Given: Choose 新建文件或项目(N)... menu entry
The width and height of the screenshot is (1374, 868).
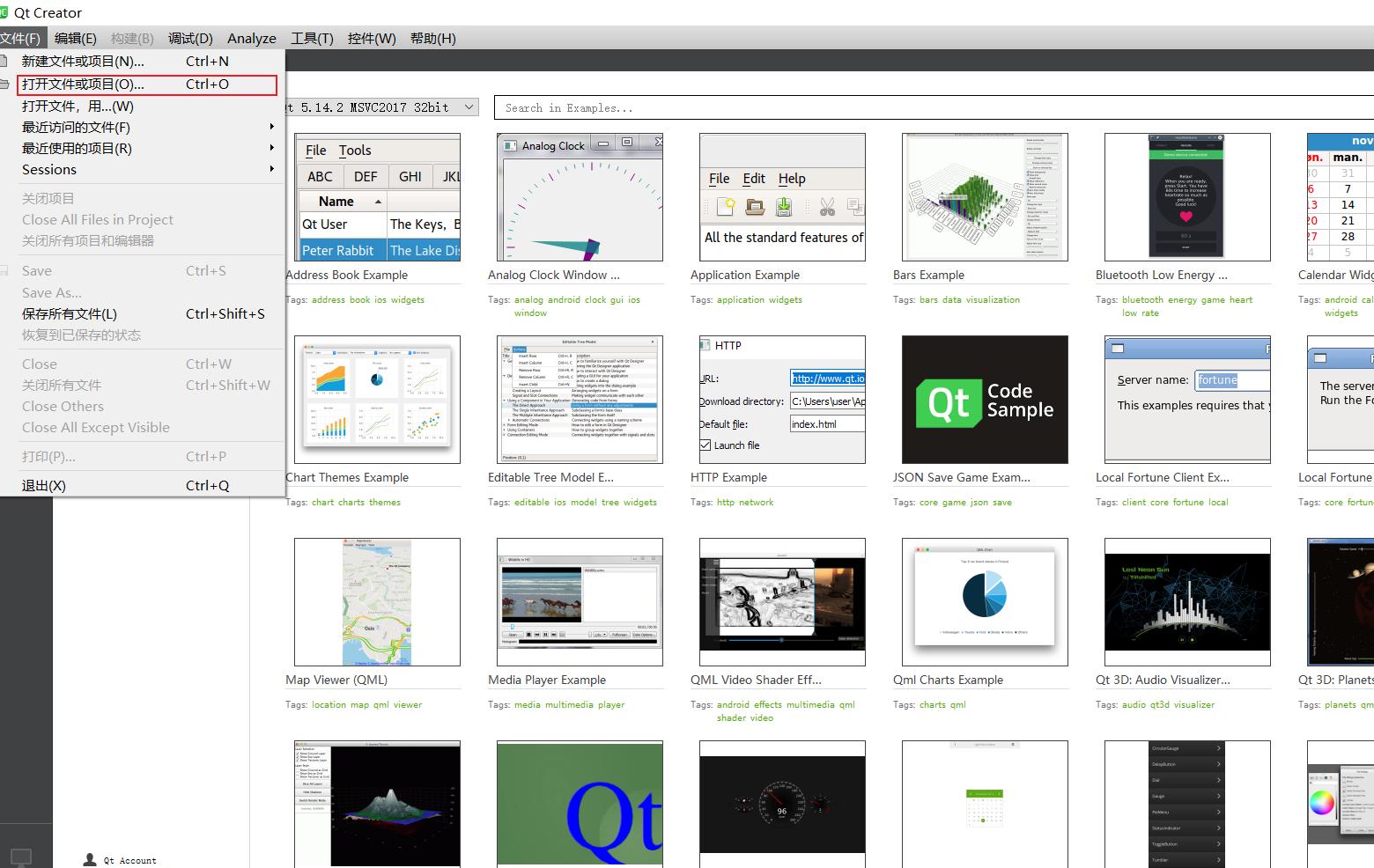Looking at the screenshot, I should [141, 61].
